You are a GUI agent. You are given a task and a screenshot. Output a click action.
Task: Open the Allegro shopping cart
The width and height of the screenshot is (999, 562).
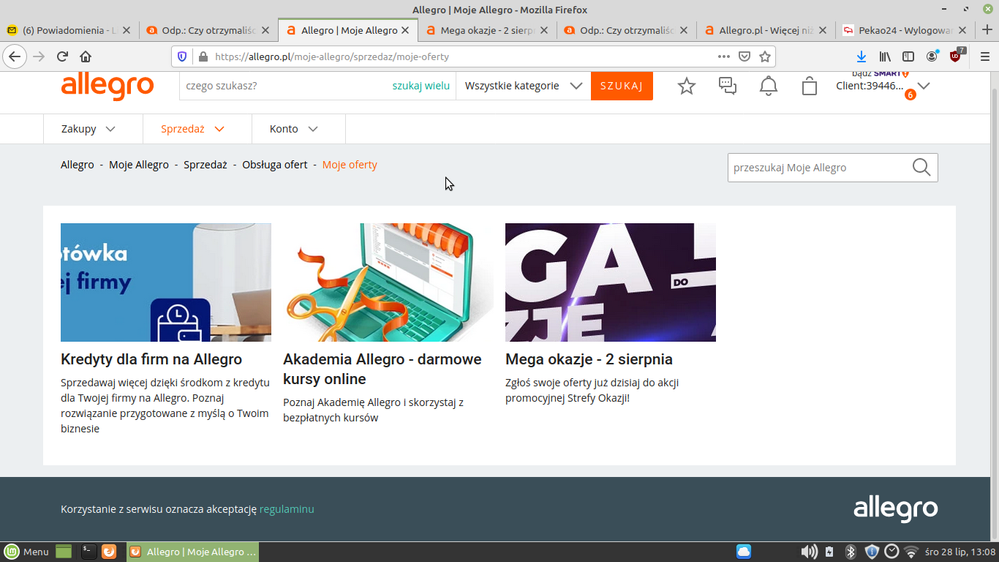pyautogui.click(x=809, y=86)
